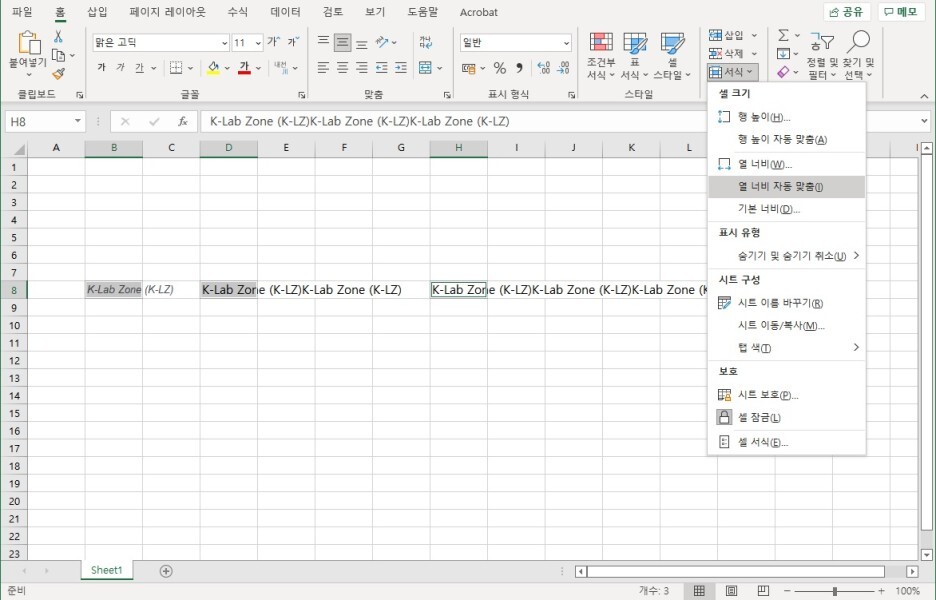Expand the formula bar
The height and width of the screenshot is (600, 936).
[x=924, y=121]
